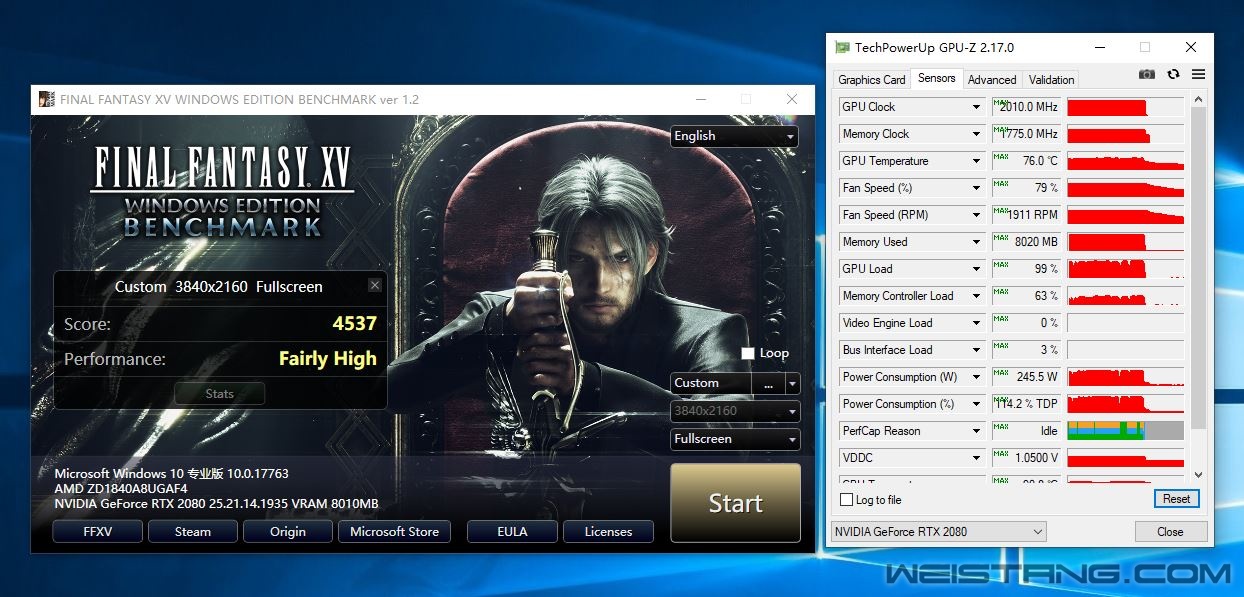
Task: Open the GPU-Z hamburger menu icon
Action: tap(1198, 75)
